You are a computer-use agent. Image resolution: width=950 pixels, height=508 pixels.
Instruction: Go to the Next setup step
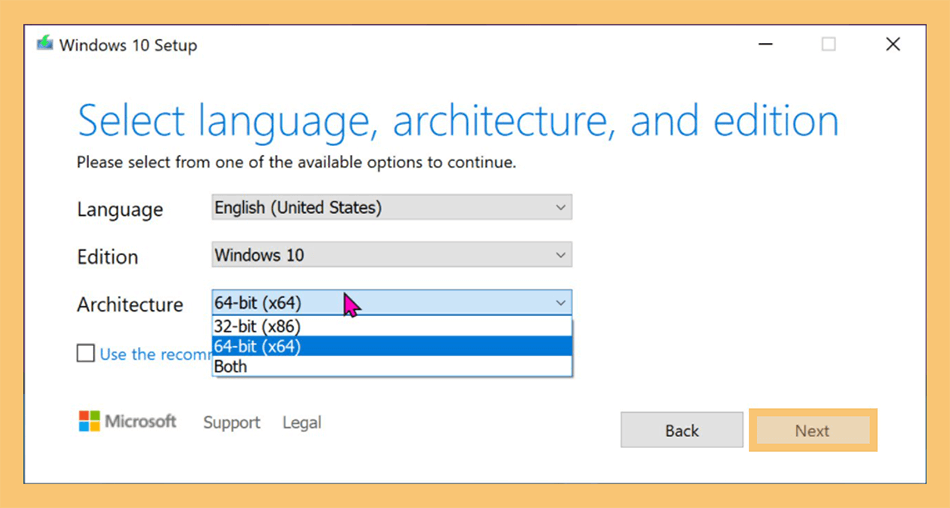tap(812, 430)
